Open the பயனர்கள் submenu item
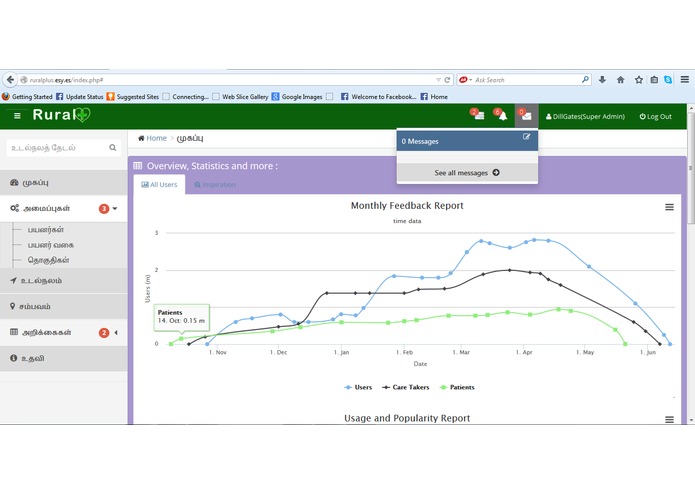Viewport: 695px width, 494px height. pos(46,230)
